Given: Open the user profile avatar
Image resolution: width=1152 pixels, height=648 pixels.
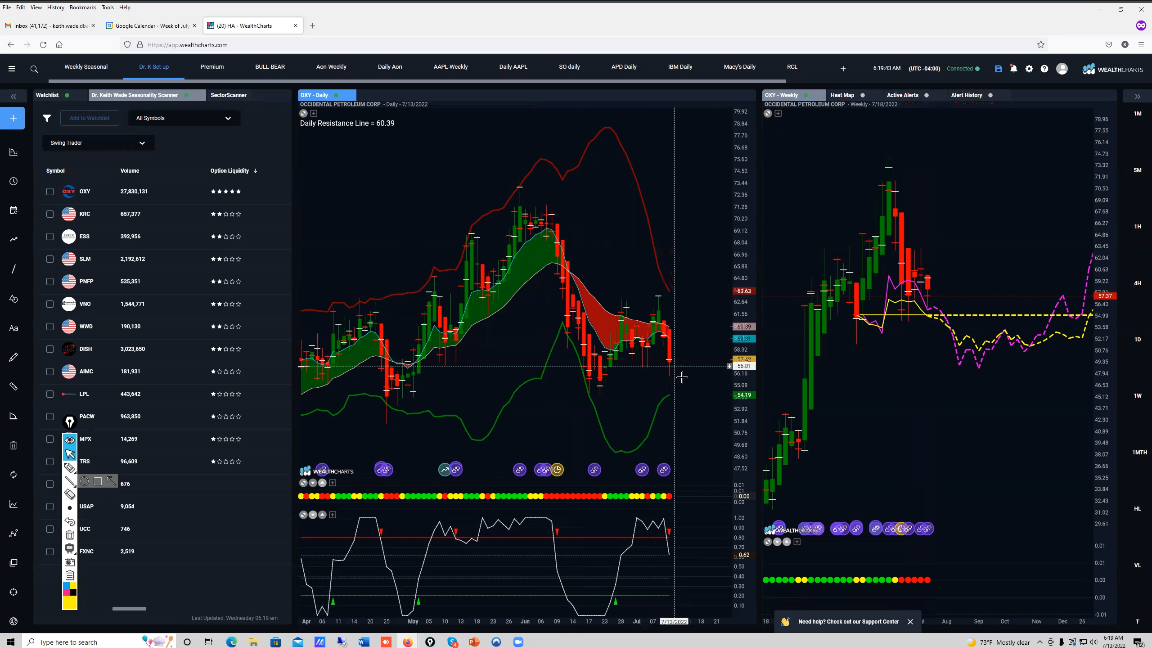Looking at the screenshot, I should tap(1062, 68).
